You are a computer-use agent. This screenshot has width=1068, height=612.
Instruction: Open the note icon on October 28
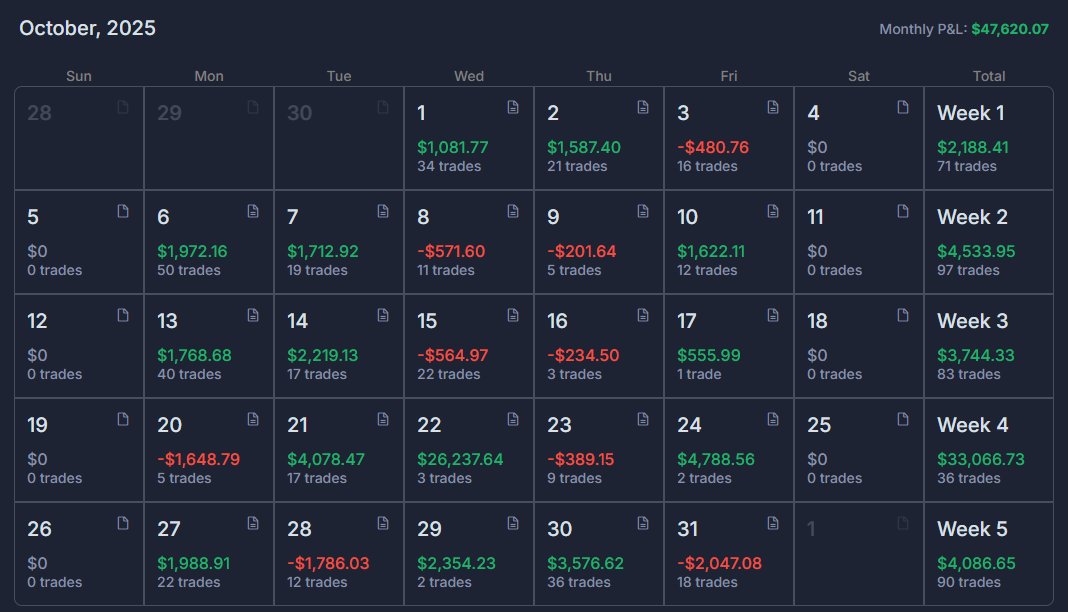383,524
